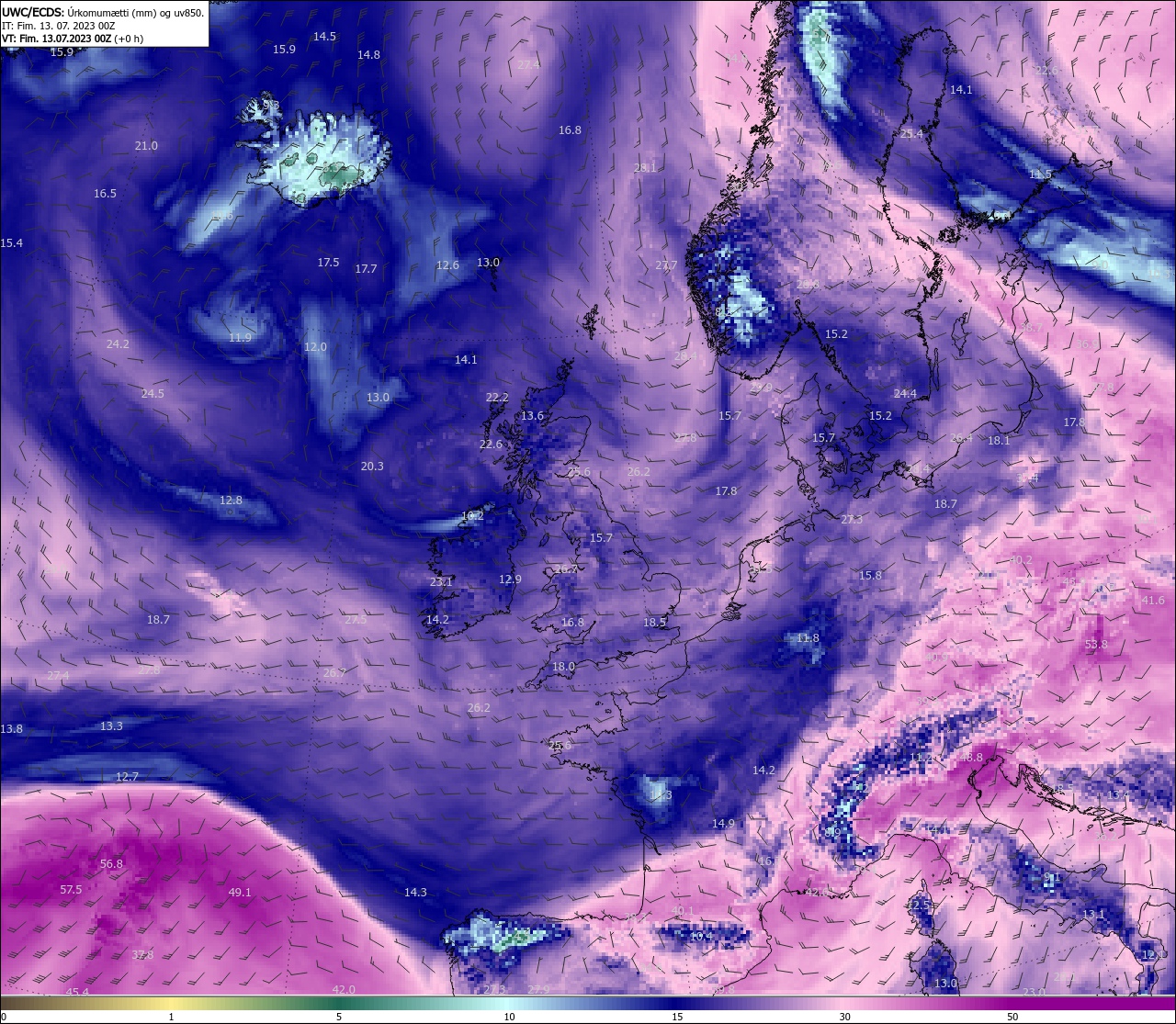
Task: Click the map value 24.5
Action: (x=153, y=394)
